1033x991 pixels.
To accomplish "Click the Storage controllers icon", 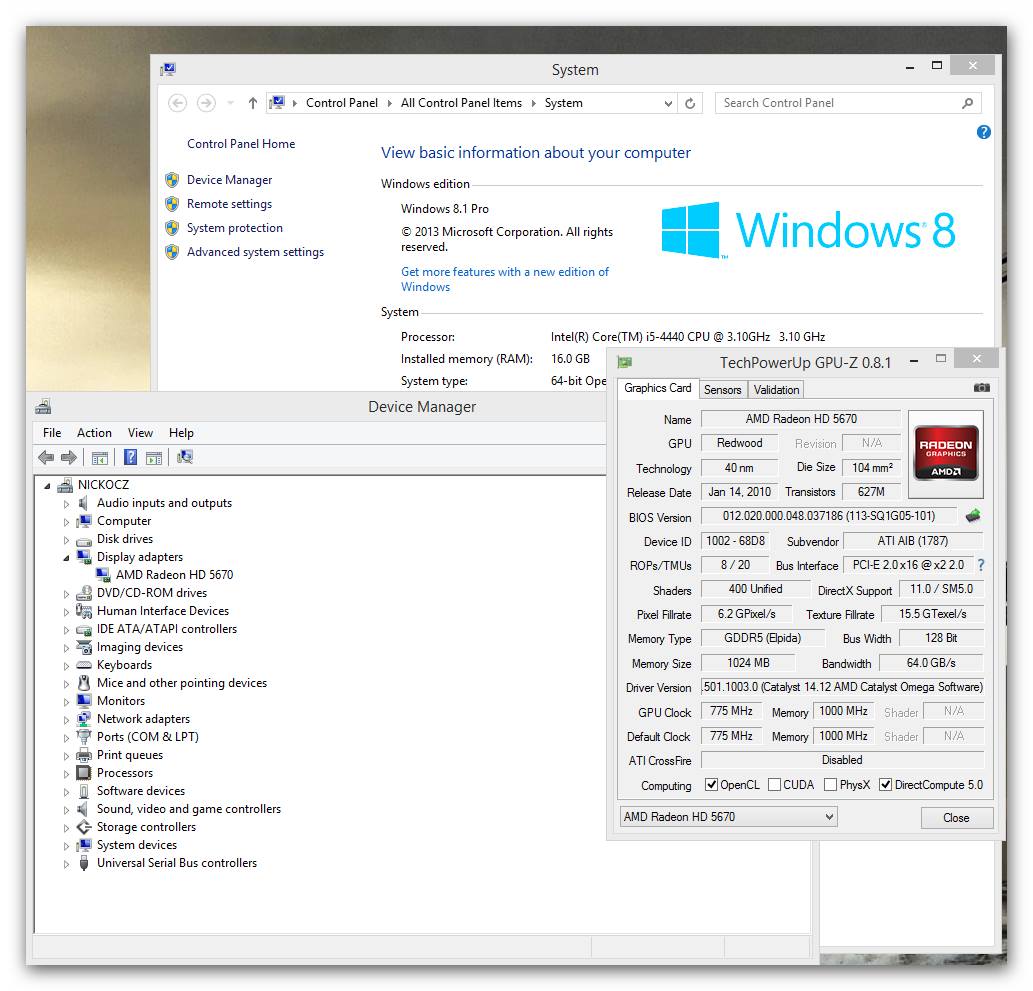I will (84, 827).
